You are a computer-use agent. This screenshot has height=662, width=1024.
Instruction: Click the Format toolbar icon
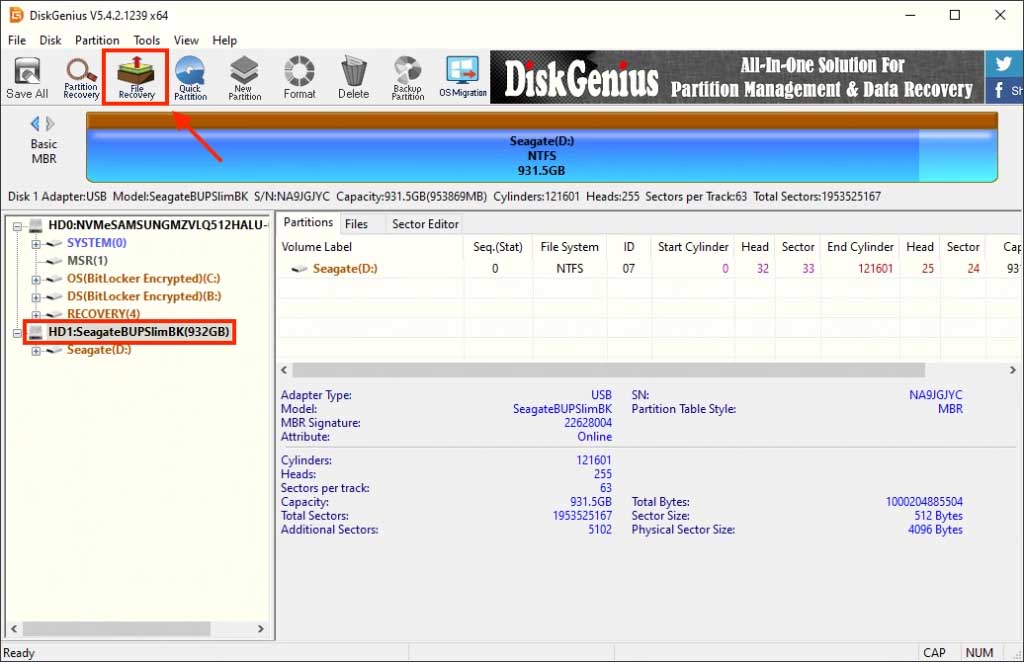[x=299, y=78]
